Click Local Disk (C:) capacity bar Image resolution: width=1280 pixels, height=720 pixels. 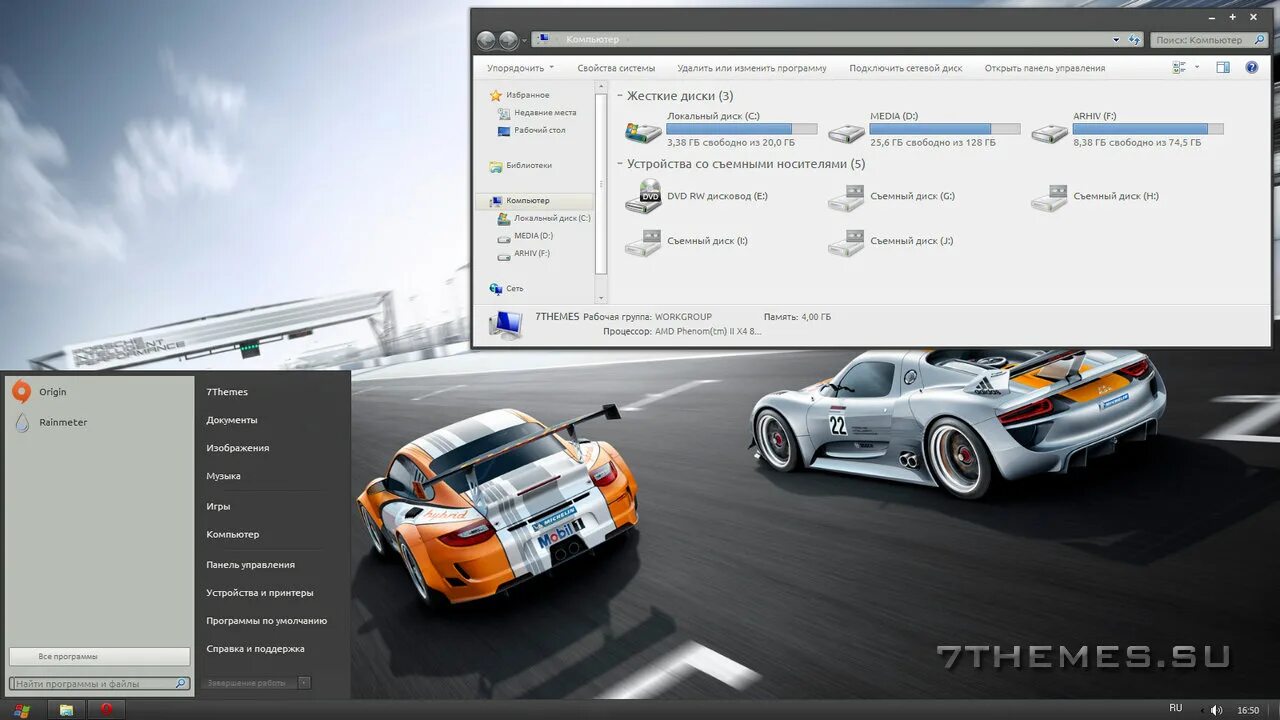(742, 129)
